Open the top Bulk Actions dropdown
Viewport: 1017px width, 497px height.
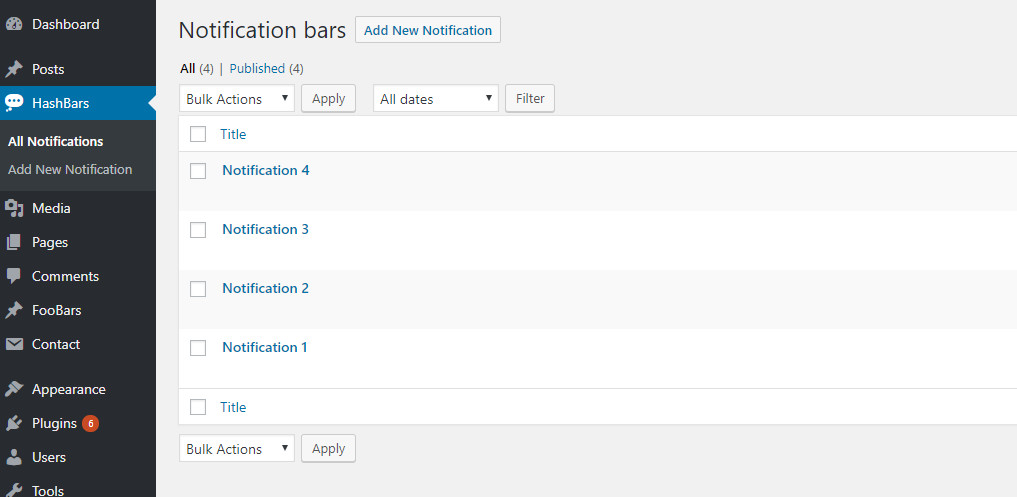[237, 99]
